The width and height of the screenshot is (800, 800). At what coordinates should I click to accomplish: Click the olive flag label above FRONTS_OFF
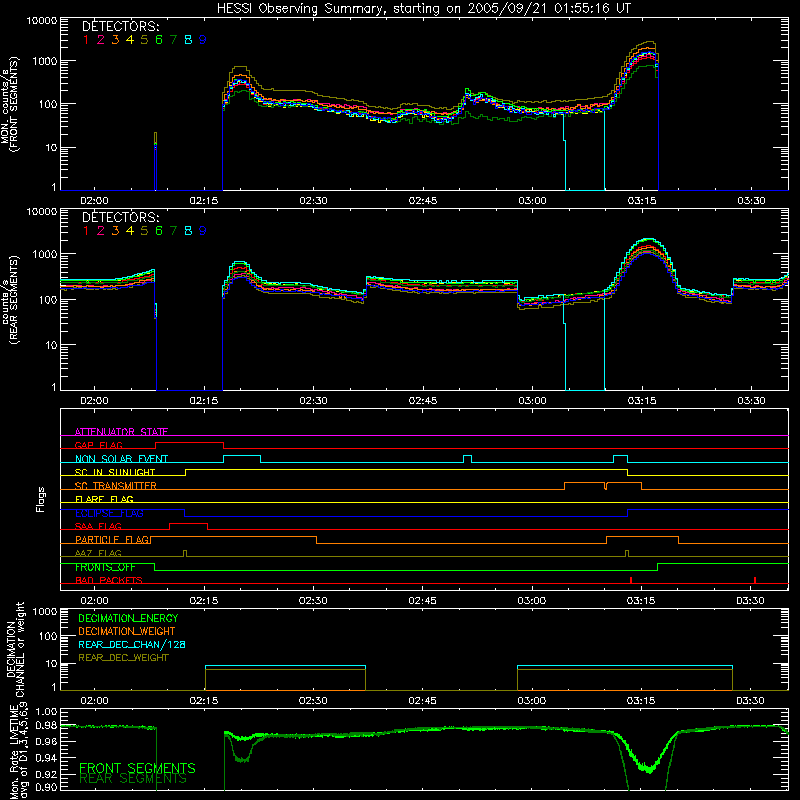point(98,553)
